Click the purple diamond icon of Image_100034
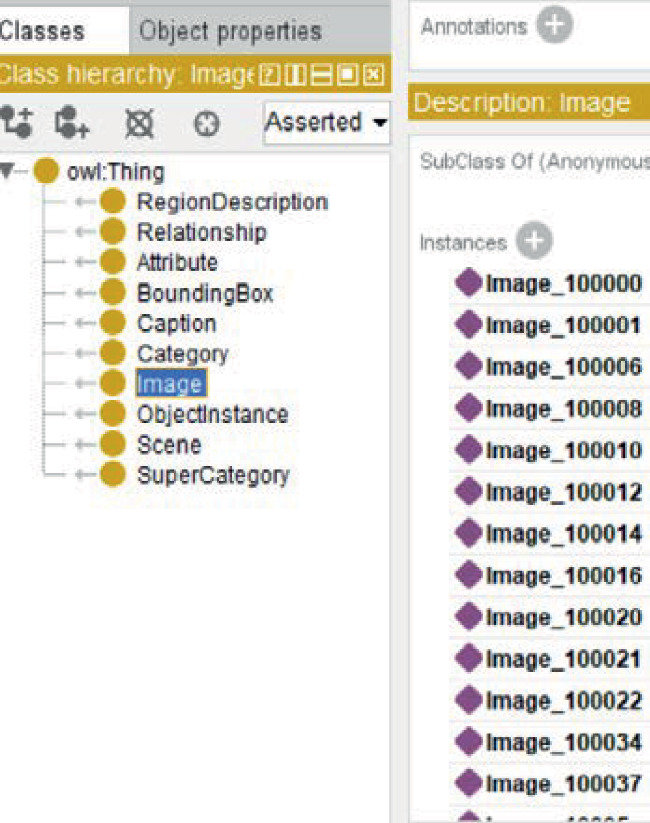Viewport: 650px width, 823px height. (468, 741)
